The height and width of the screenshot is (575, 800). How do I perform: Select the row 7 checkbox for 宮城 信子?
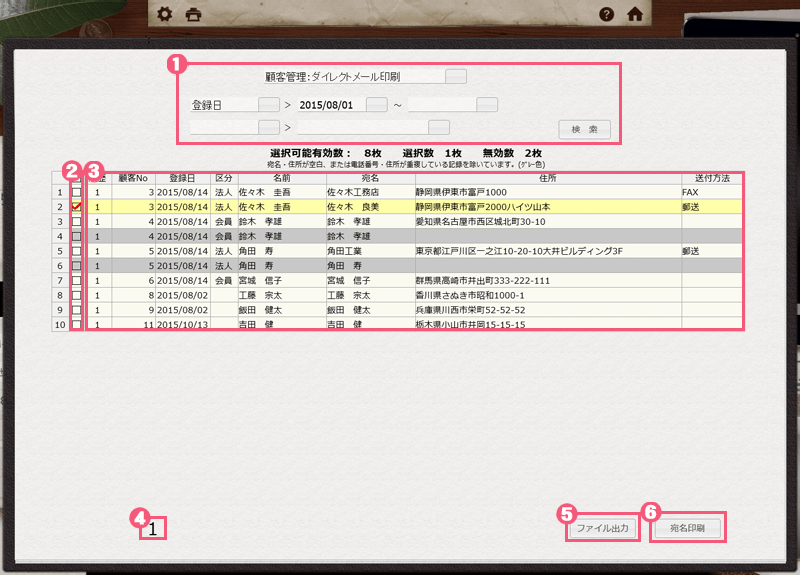click(x=76, y=281)
